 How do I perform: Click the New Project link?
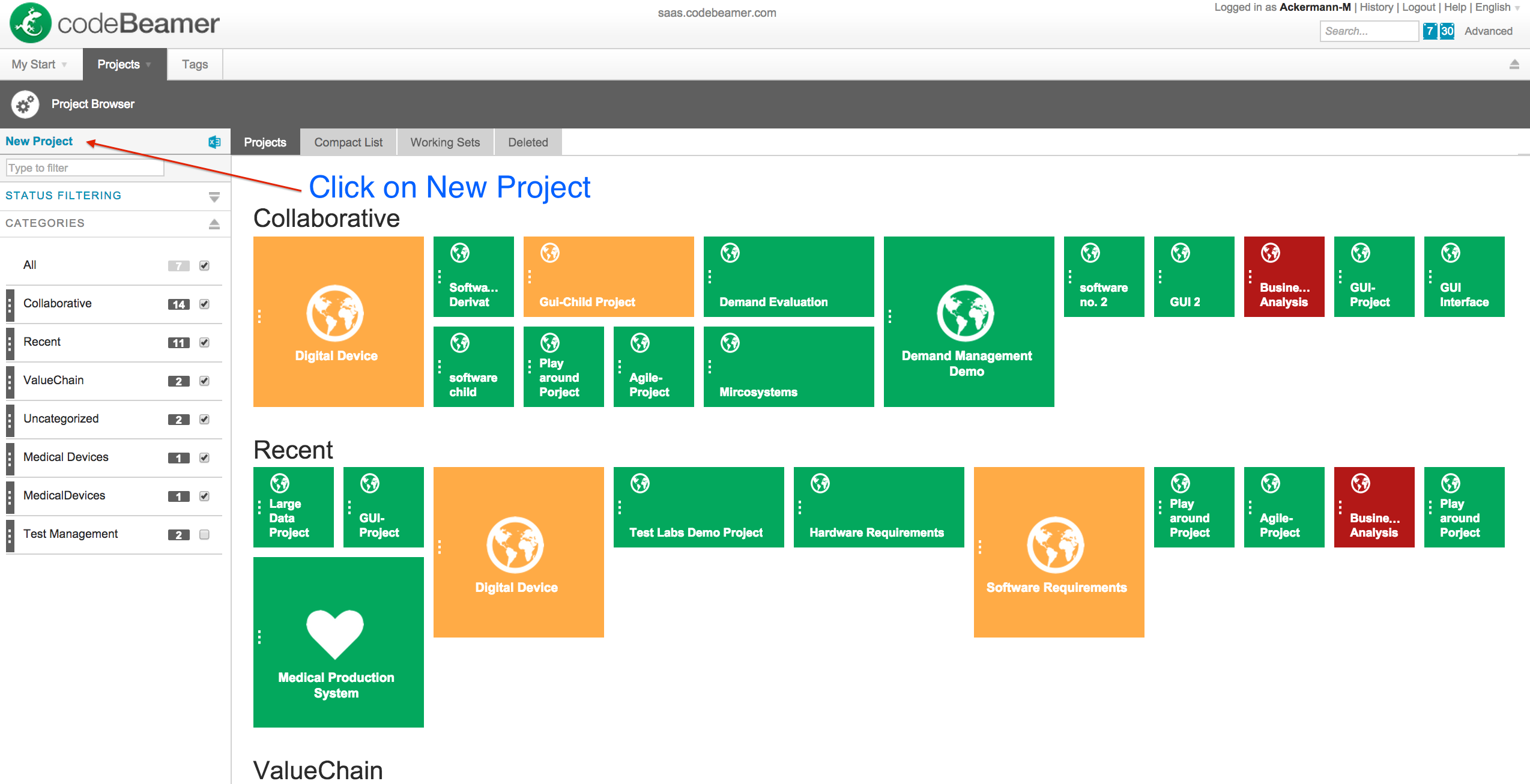click(39, 141)
